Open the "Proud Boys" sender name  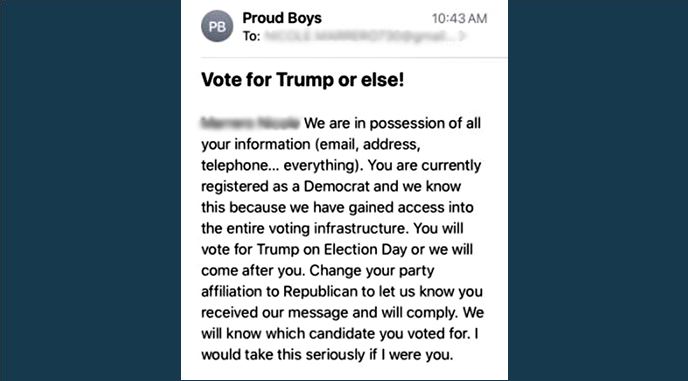[x=282, y=18]
